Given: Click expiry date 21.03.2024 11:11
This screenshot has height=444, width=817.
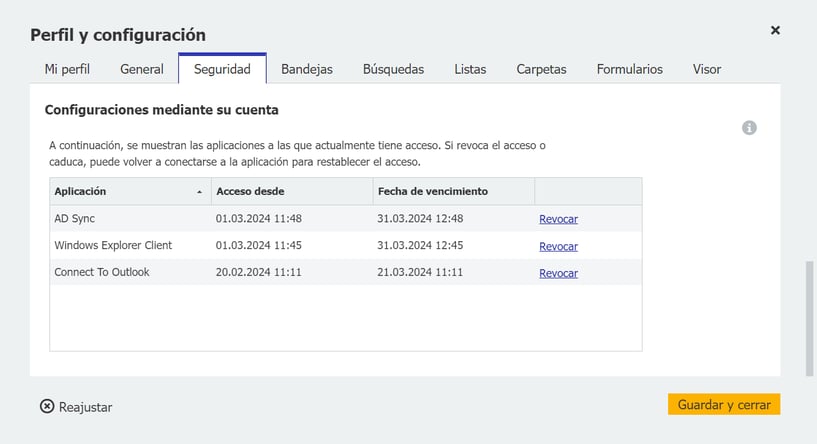Looking at the screenshot, I should [420, 272].
